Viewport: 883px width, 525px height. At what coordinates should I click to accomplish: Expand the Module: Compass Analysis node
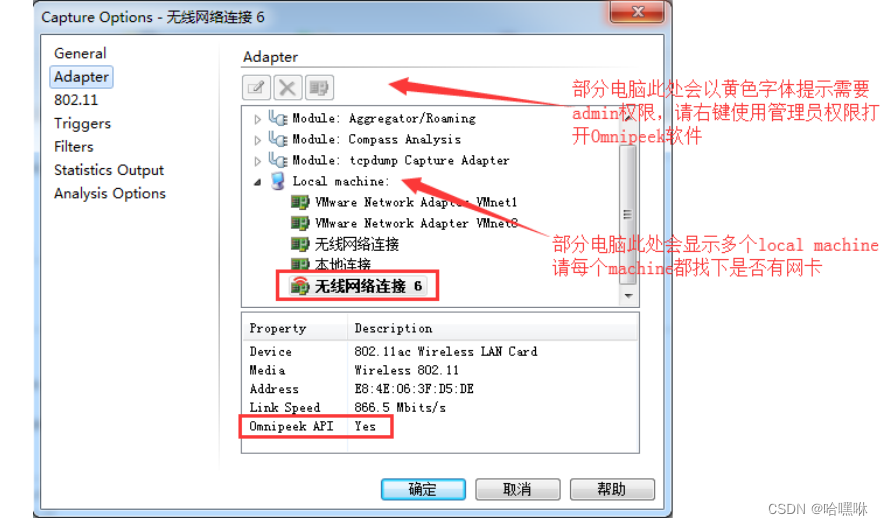tap(257, 140)
